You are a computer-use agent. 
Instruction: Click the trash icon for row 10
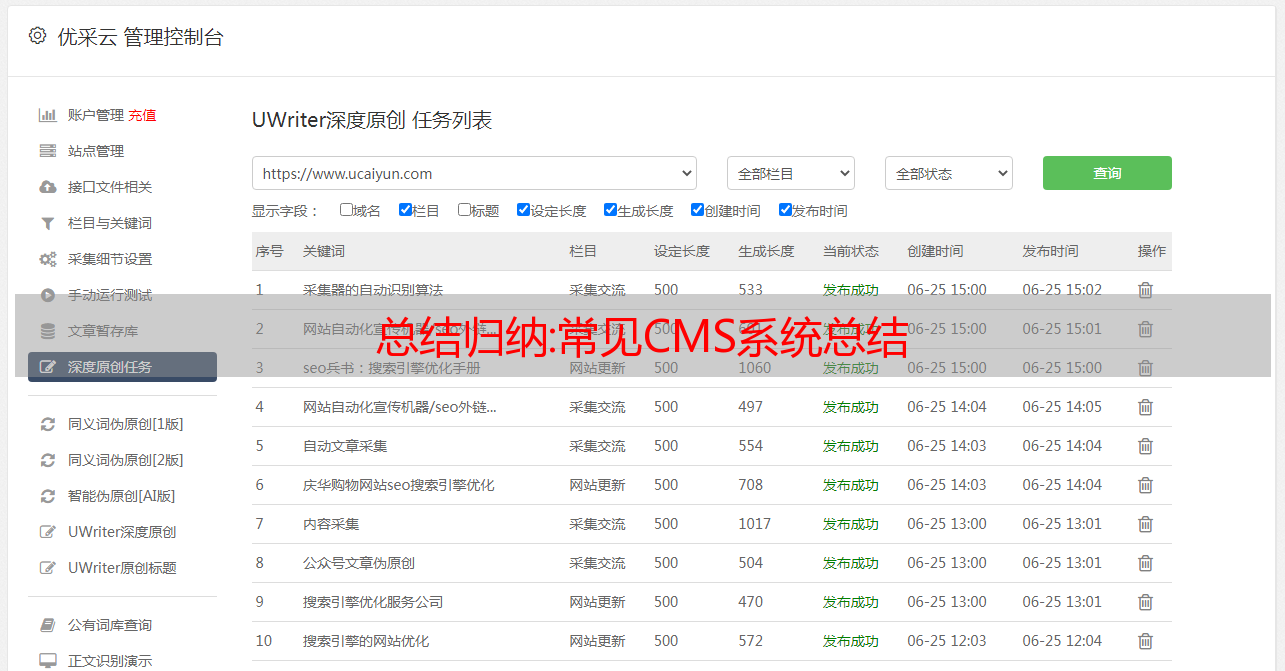point(1145,641)
